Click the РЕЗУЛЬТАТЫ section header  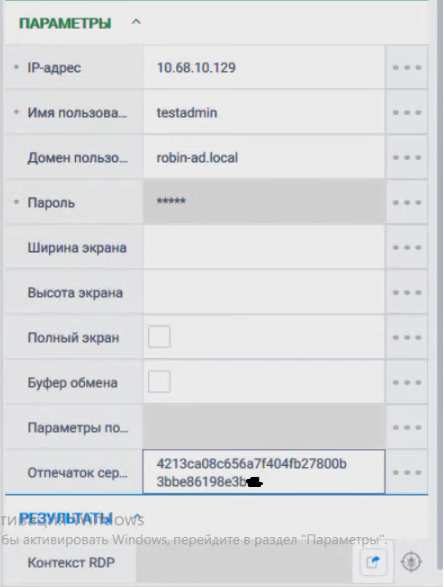tap(66, 518)
